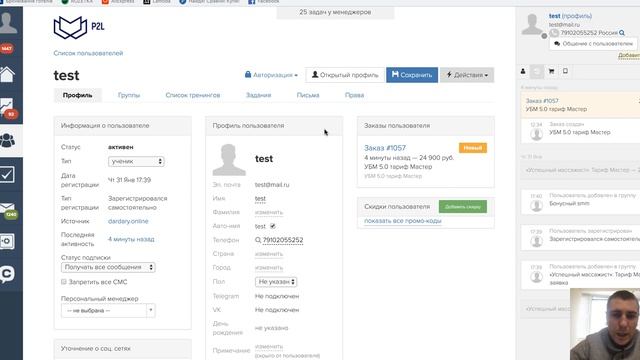
Task: Open the Заказ #1057 link
Action: (385, 148)
